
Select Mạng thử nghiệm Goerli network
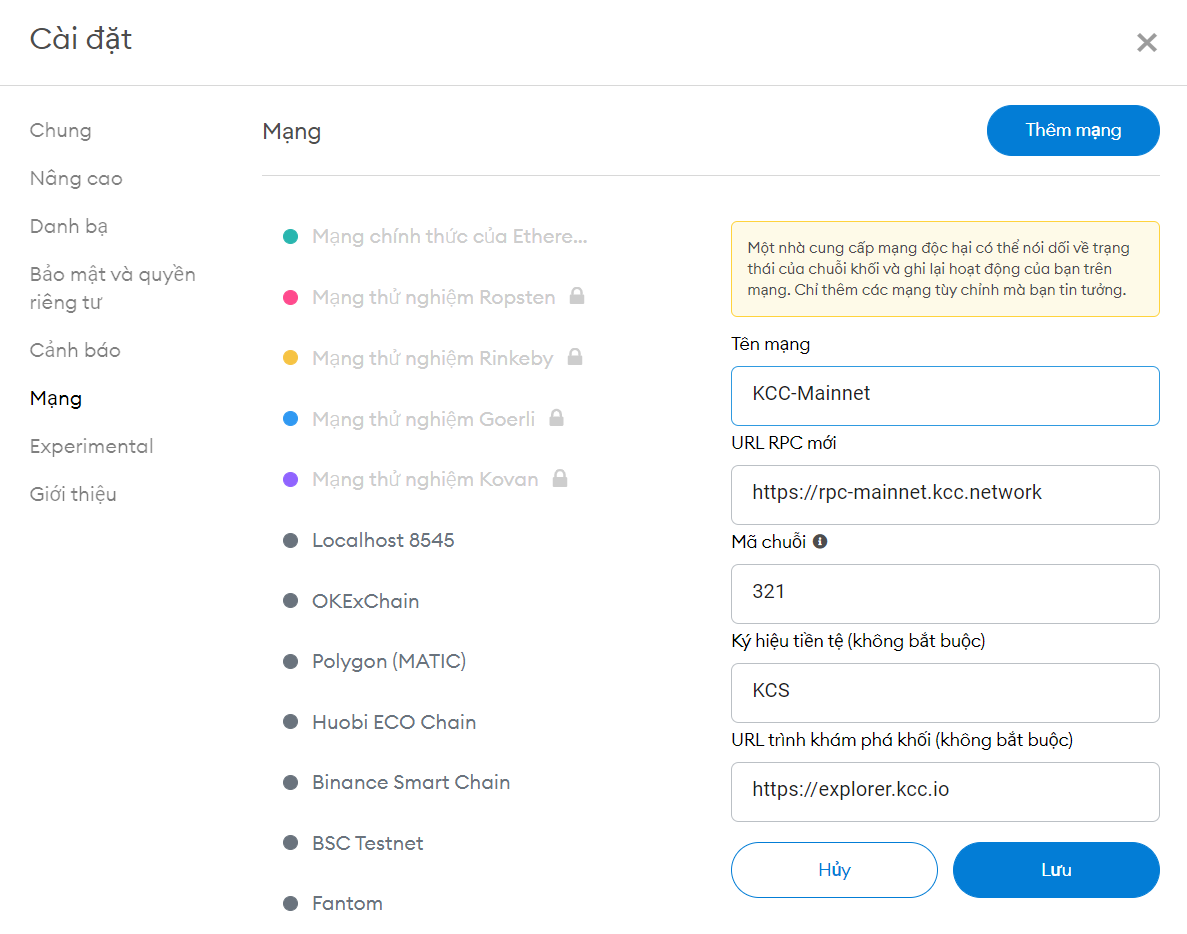pos(424,419)
